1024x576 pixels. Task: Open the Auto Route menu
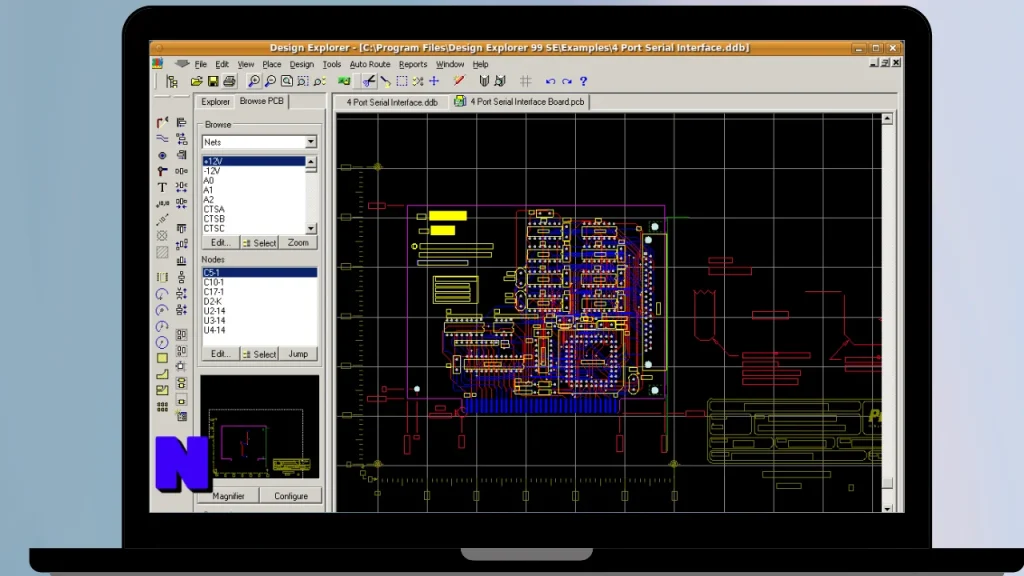(370, 64)
